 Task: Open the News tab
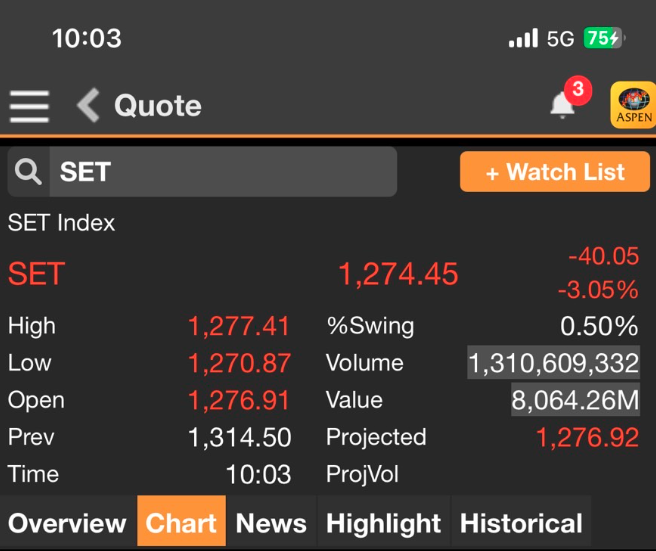(x=271, y=523)
